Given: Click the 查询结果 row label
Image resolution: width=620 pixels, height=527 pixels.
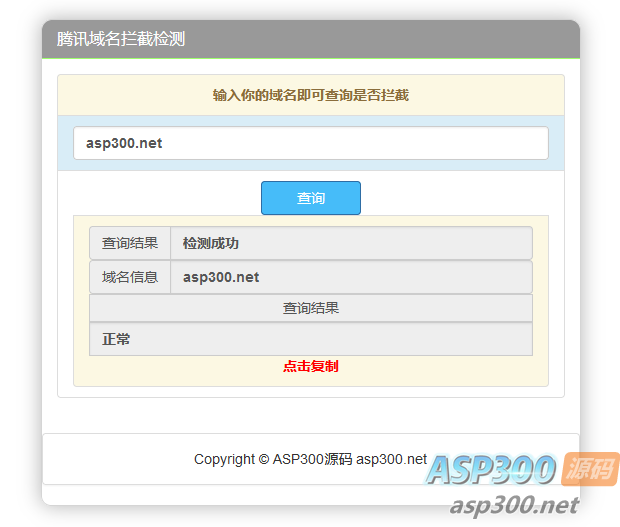Looking at the screenshot, I should tap(130, 243).
